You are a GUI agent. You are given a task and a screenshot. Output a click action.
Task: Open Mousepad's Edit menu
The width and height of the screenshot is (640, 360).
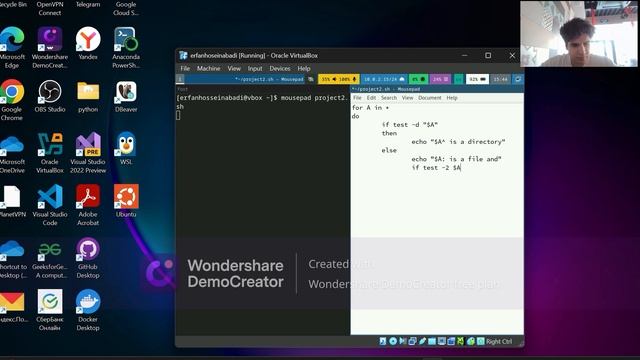[371, 98]
